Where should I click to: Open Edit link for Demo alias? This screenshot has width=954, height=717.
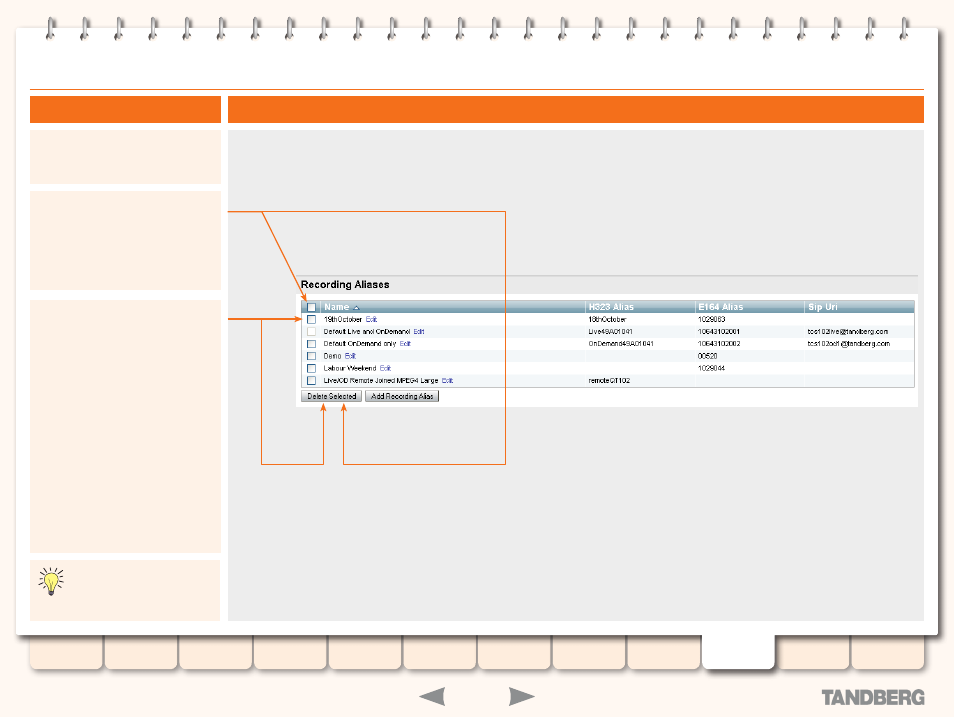pos(350,356)
